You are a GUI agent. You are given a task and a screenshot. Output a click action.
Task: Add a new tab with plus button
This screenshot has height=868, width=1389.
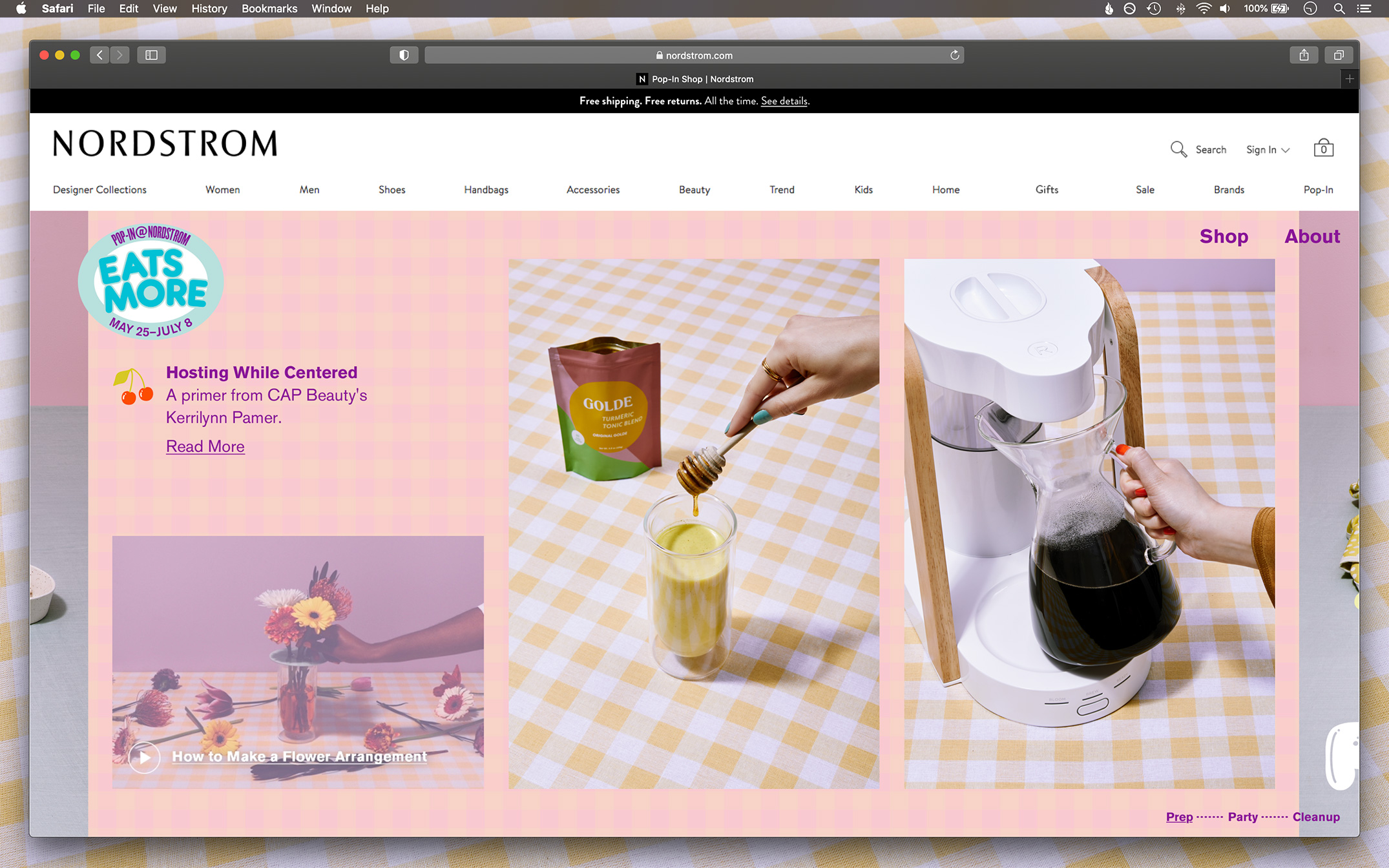pyautogui.click(x=1350, y=79)
